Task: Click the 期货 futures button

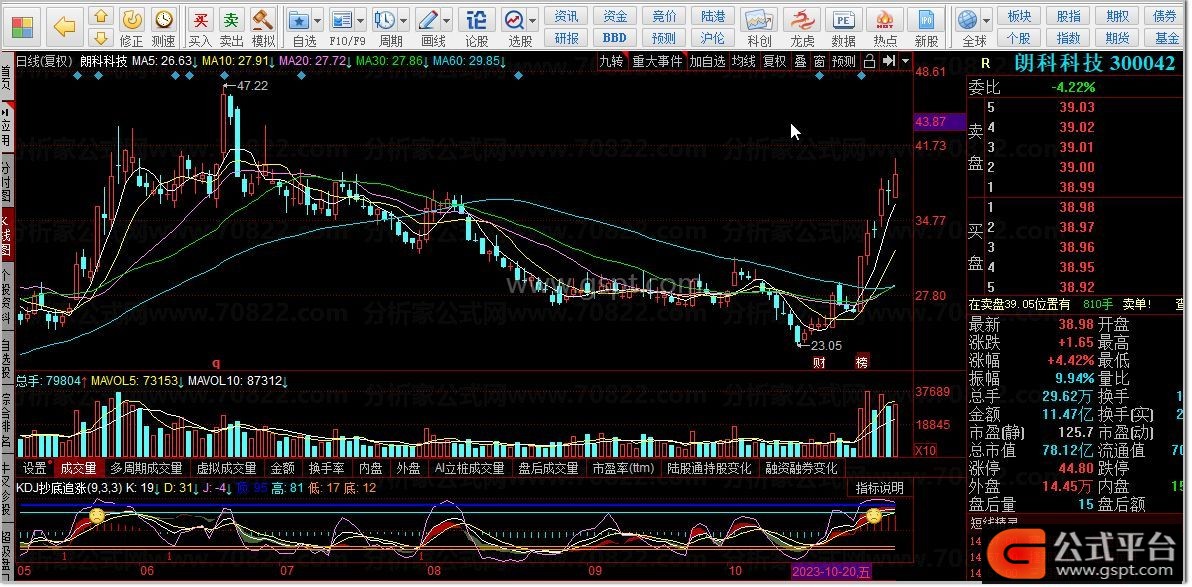Action: pos(1117,37)
